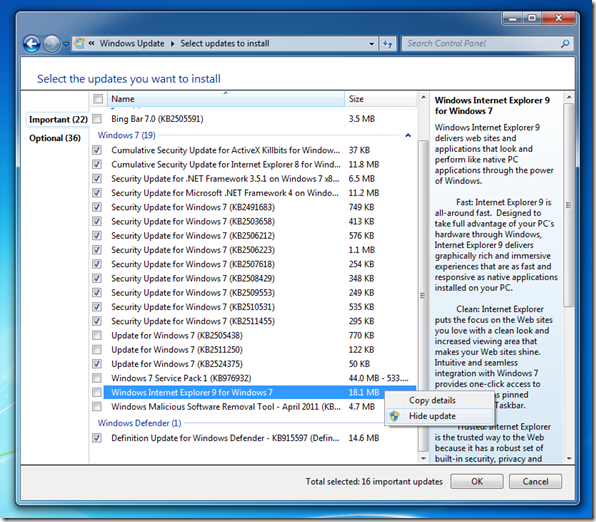This screenshot has height=522, width=596.
Task: Switch to Optional (36) updates
Action: pos(55,138)
